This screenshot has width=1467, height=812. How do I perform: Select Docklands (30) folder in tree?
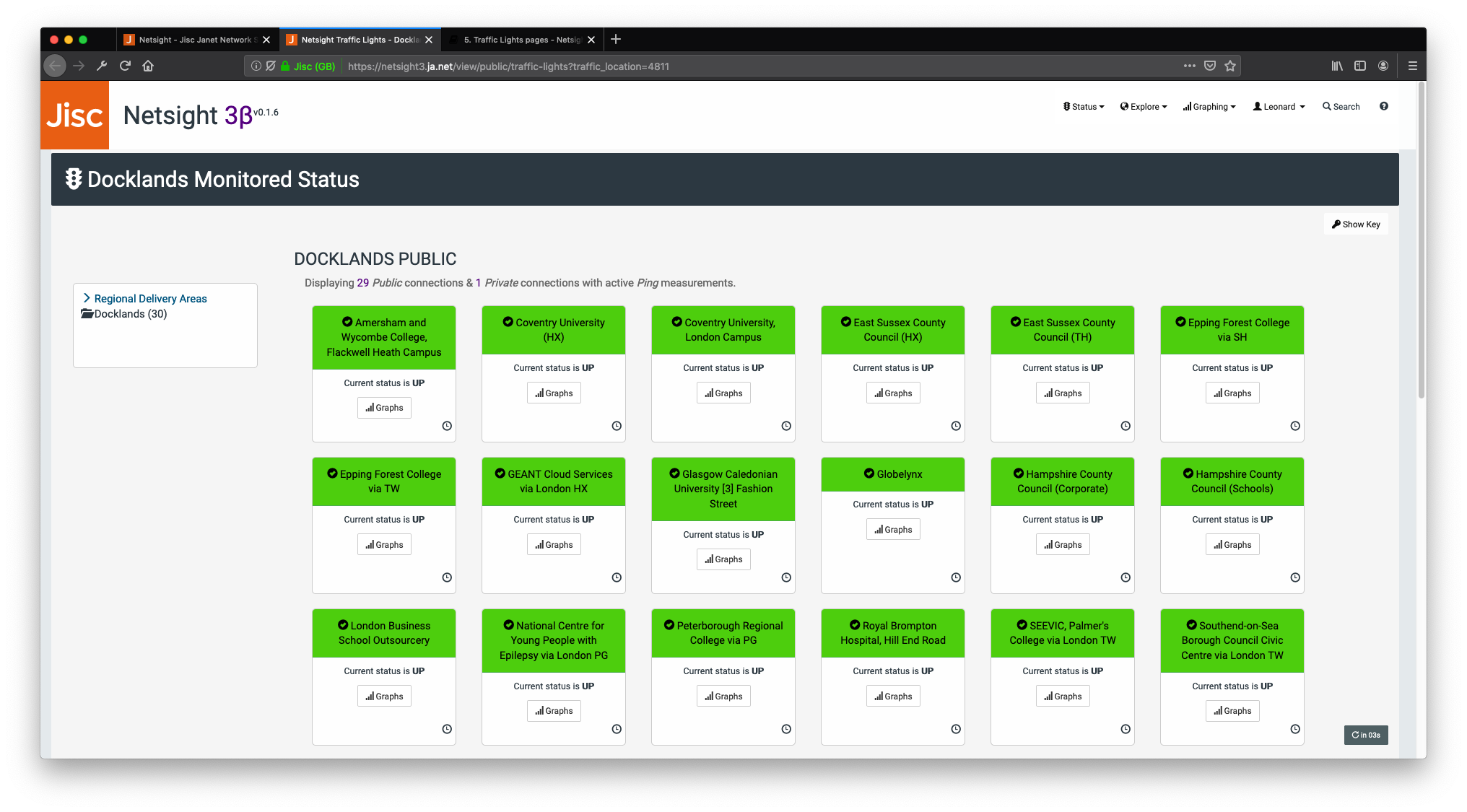point(124,314)
